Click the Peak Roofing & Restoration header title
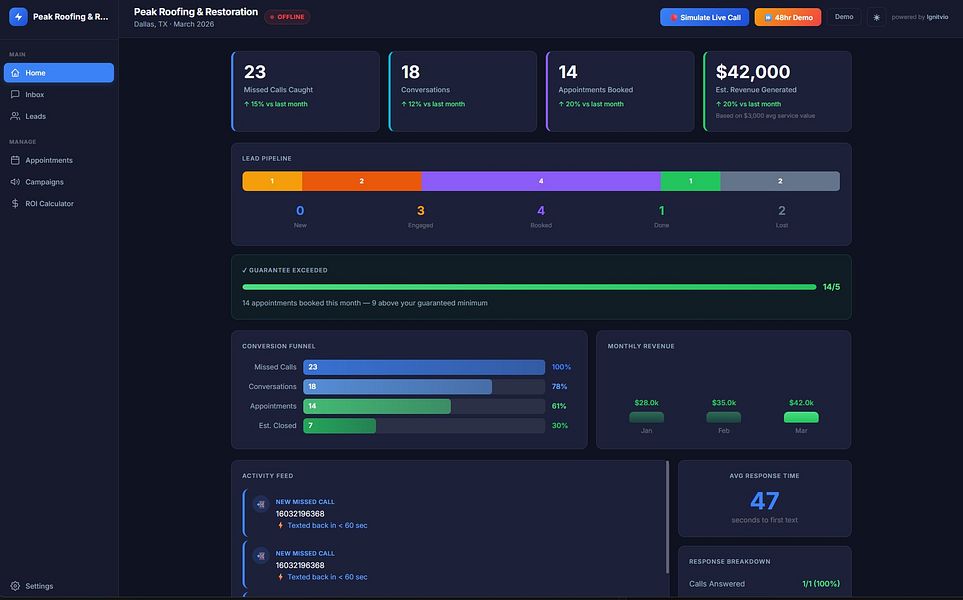This screenshot has height=600, width=963. [196, 12]
